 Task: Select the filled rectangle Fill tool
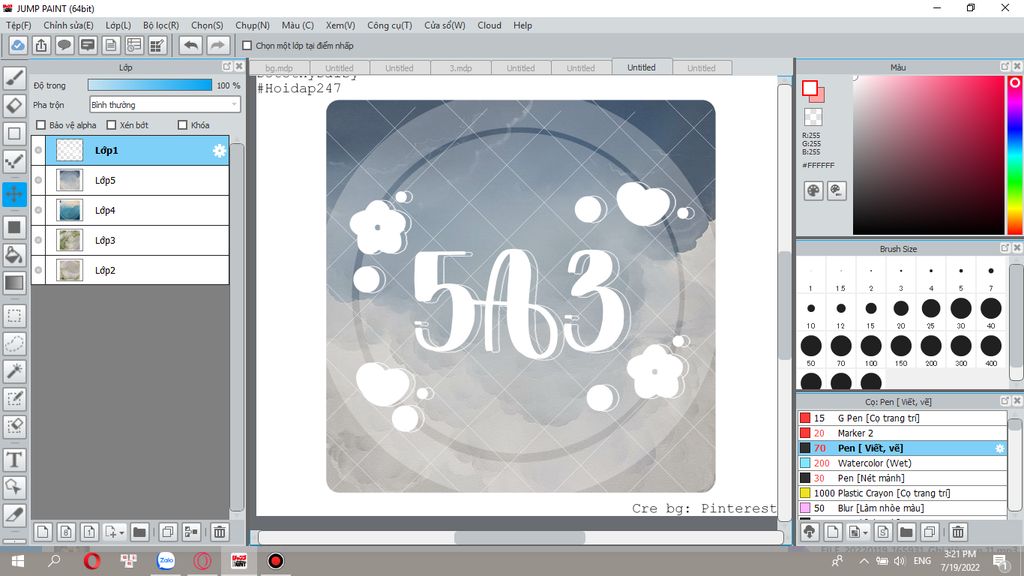14,227
